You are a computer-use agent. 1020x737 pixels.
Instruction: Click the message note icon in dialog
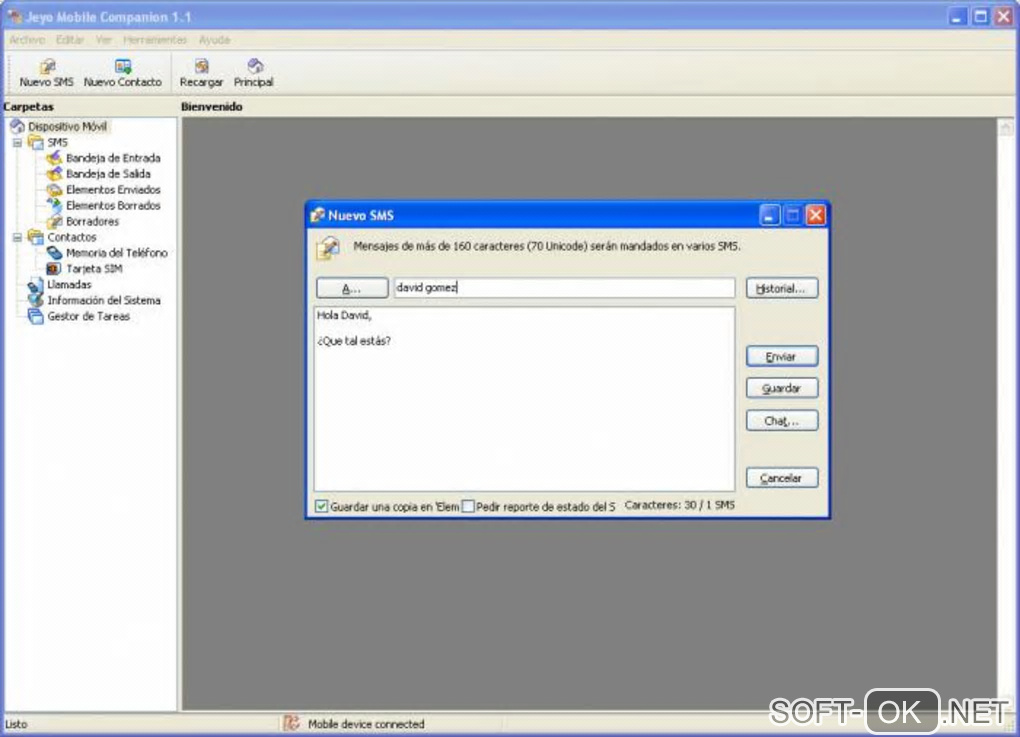(329, 248)
